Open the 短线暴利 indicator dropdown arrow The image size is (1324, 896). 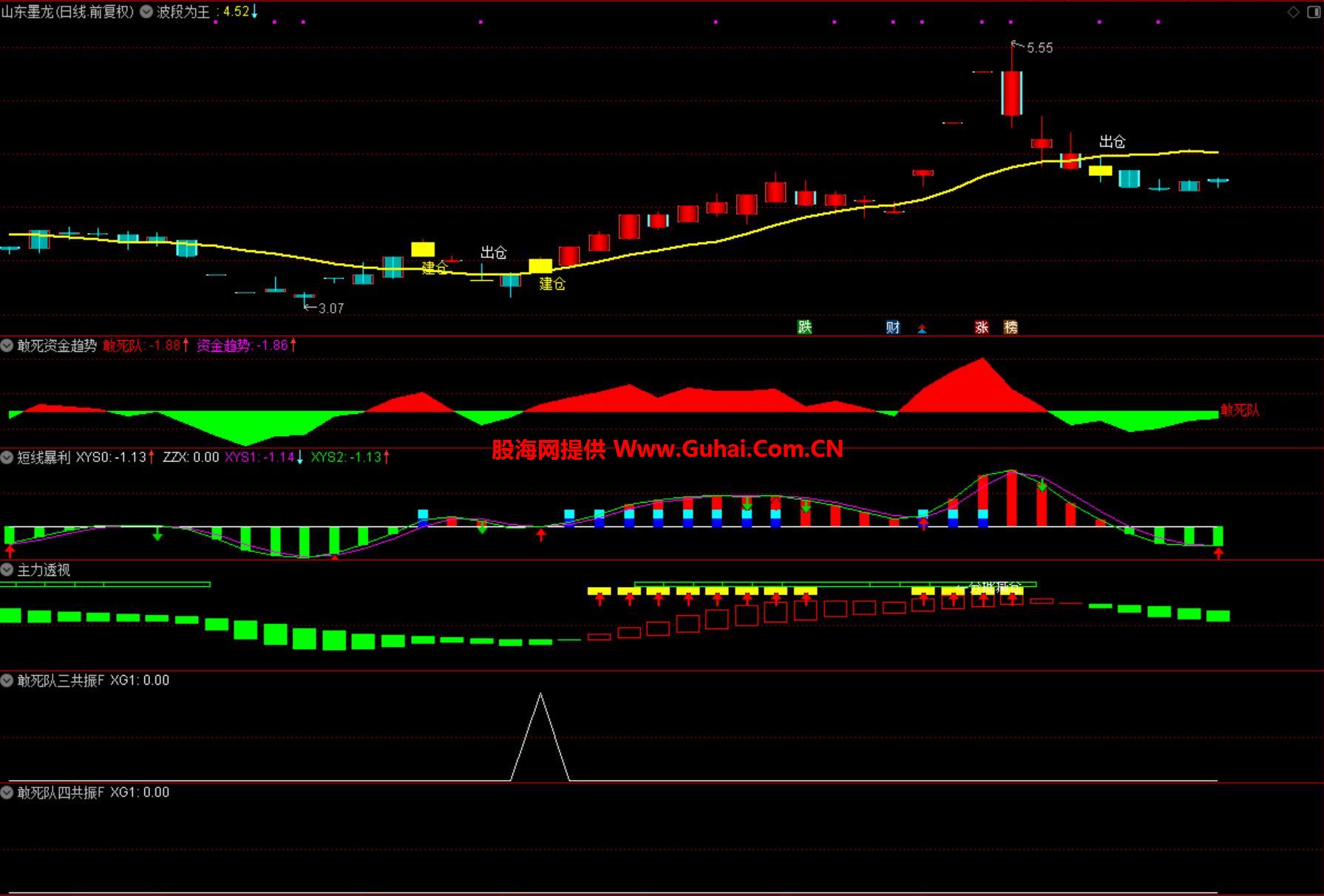click(x=7, y=458)
